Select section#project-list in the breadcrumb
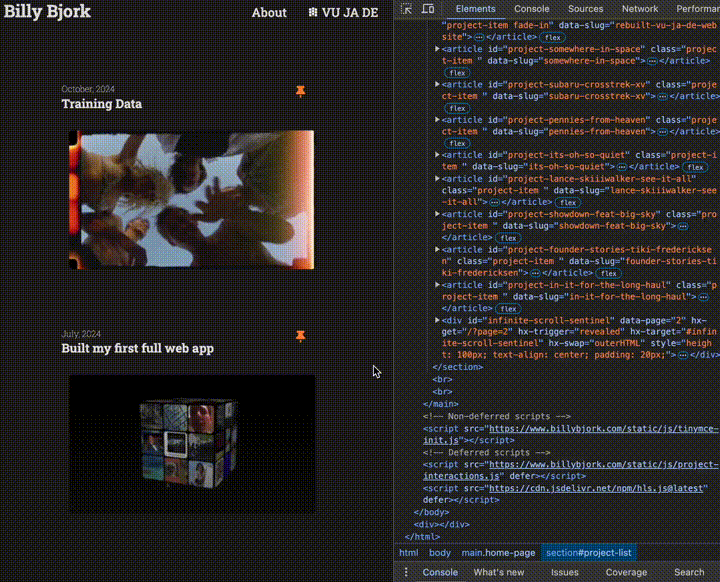Screen dimensions: 720x582 tap(590, 552)
